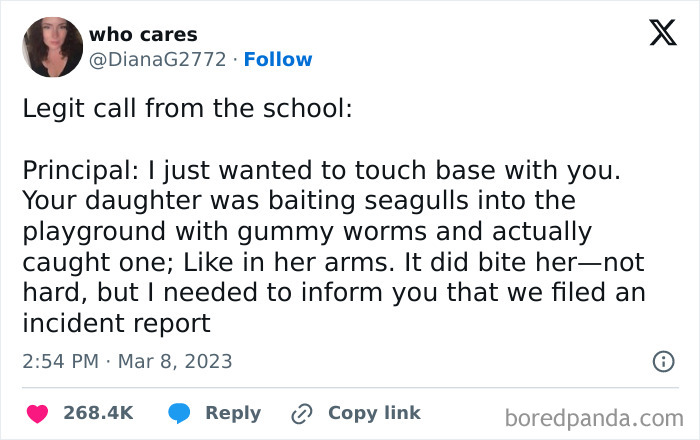The width and height of the screenshot is (700, 440).
Task: Click the 2:54 PM time
Action: coord(61,362)
